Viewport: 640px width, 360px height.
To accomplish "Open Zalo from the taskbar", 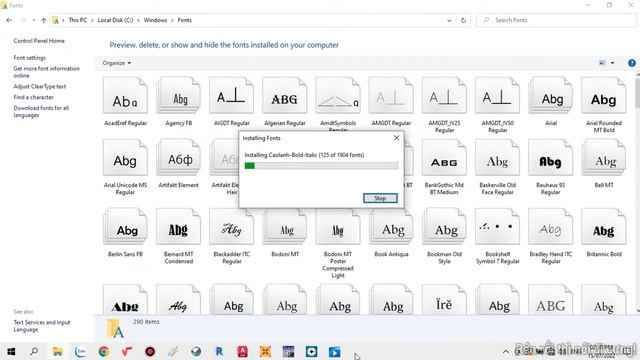I will click(x=80, y=351).
